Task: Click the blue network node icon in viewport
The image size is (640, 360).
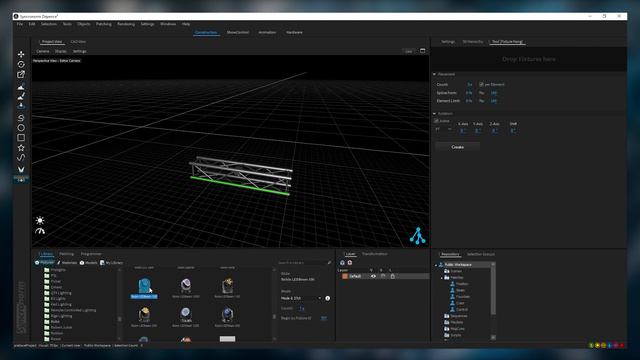Action: click(x=418, y=236)
